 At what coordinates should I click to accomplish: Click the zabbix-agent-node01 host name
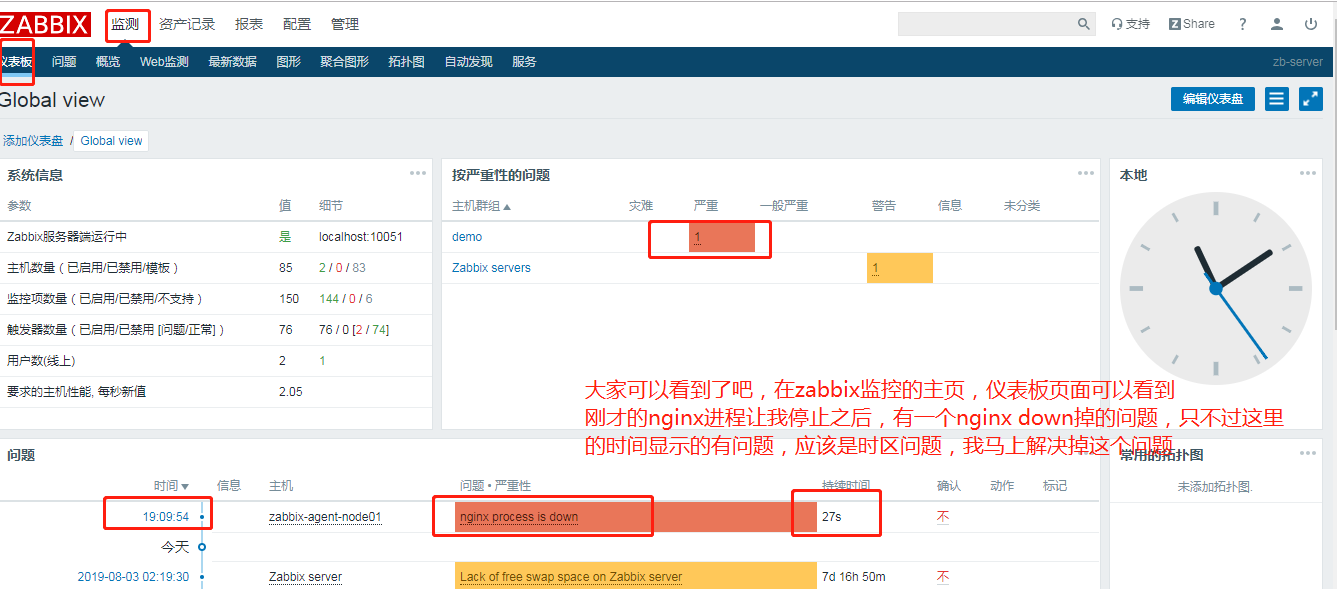pyautogui.click(x=325, y=517)
